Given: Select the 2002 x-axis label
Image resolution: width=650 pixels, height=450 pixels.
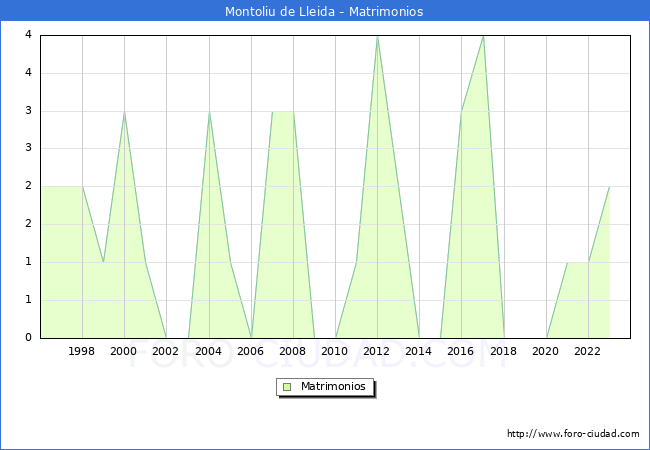Looking at the screenshot, I should pyautogui.click(x=165, y=351).
